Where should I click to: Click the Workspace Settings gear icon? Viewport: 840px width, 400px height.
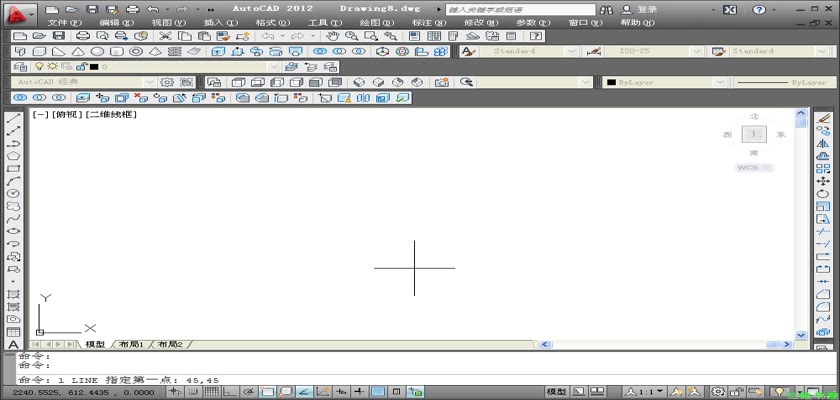(167, 82)
